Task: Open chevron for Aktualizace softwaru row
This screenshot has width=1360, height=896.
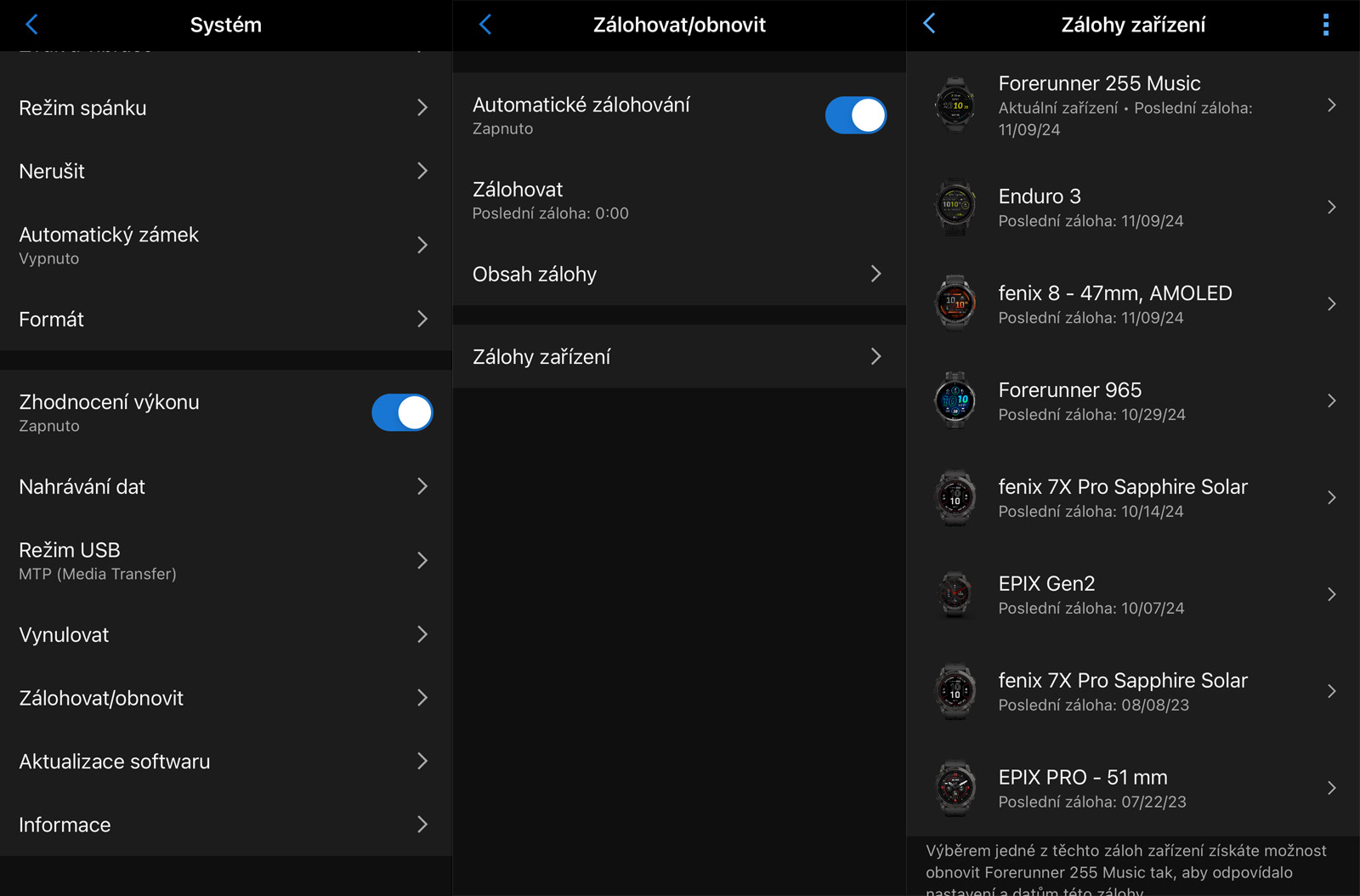Action: (x=422, y=761)
